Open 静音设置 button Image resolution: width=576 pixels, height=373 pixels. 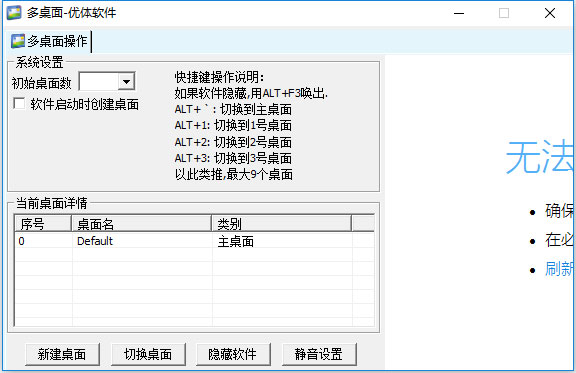pos(319,354)
